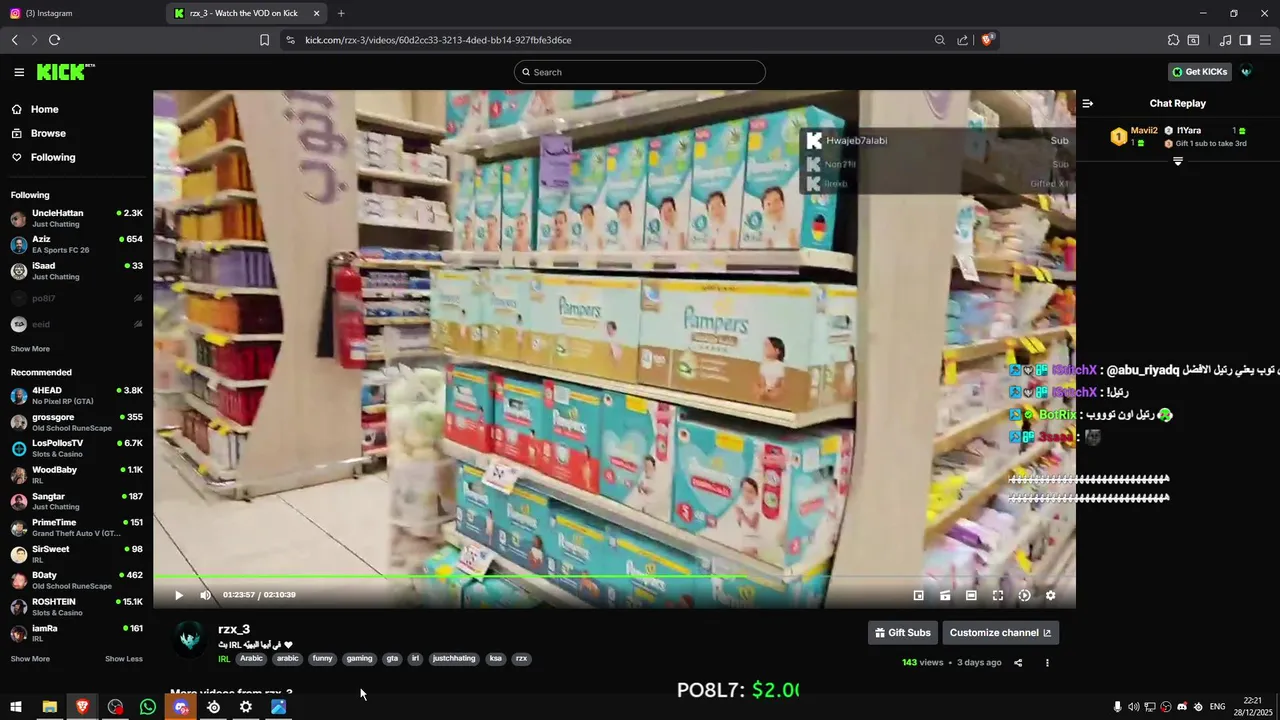The width and height of the screenshot is (1280, 720).
Task: Seek on the green video progress bar
Action: pos(614,576)
